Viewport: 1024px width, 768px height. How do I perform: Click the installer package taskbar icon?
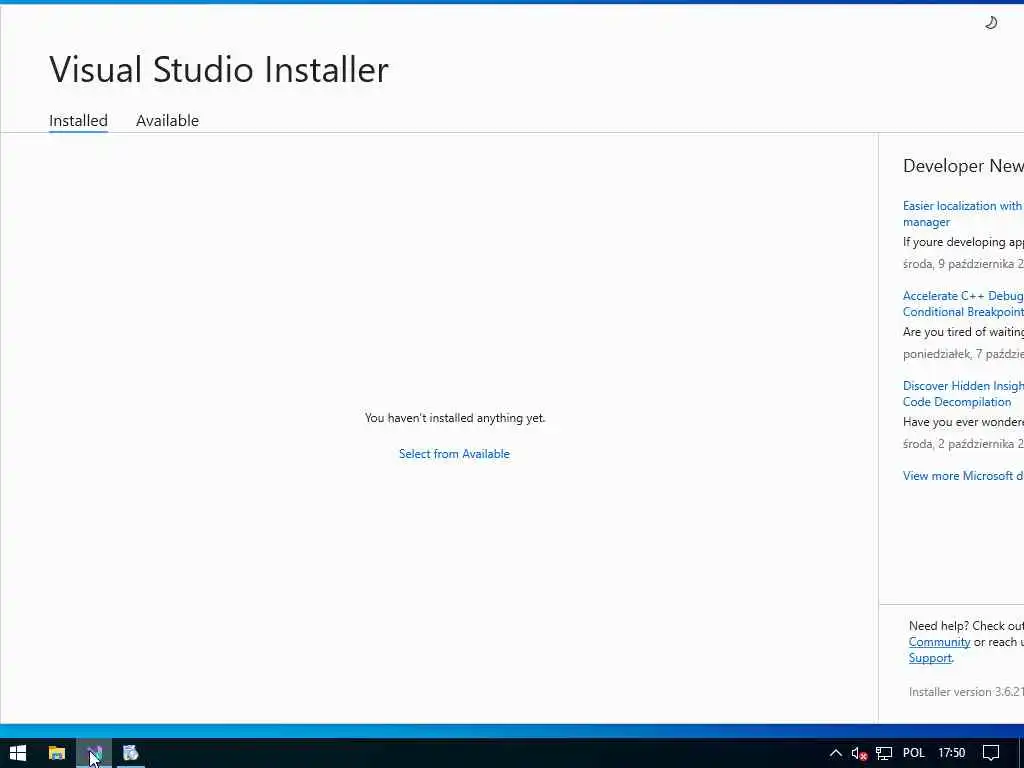pos(131,754)
